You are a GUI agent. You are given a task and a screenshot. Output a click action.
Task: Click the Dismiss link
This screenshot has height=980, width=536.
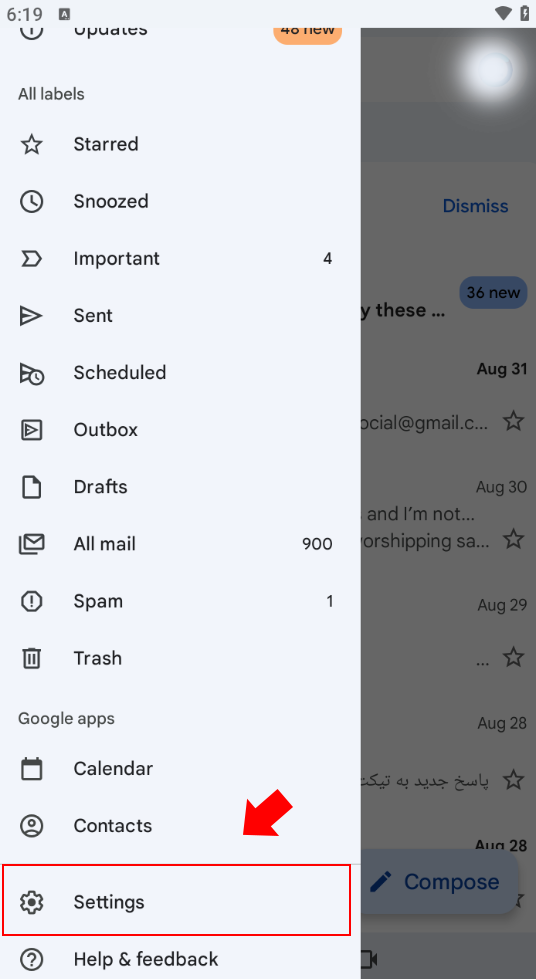pyautogui.click(x=475, y=206)
